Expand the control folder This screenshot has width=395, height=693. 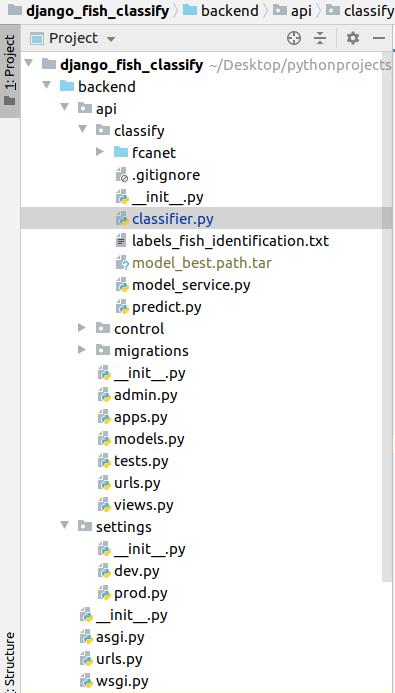pos(82,327)
